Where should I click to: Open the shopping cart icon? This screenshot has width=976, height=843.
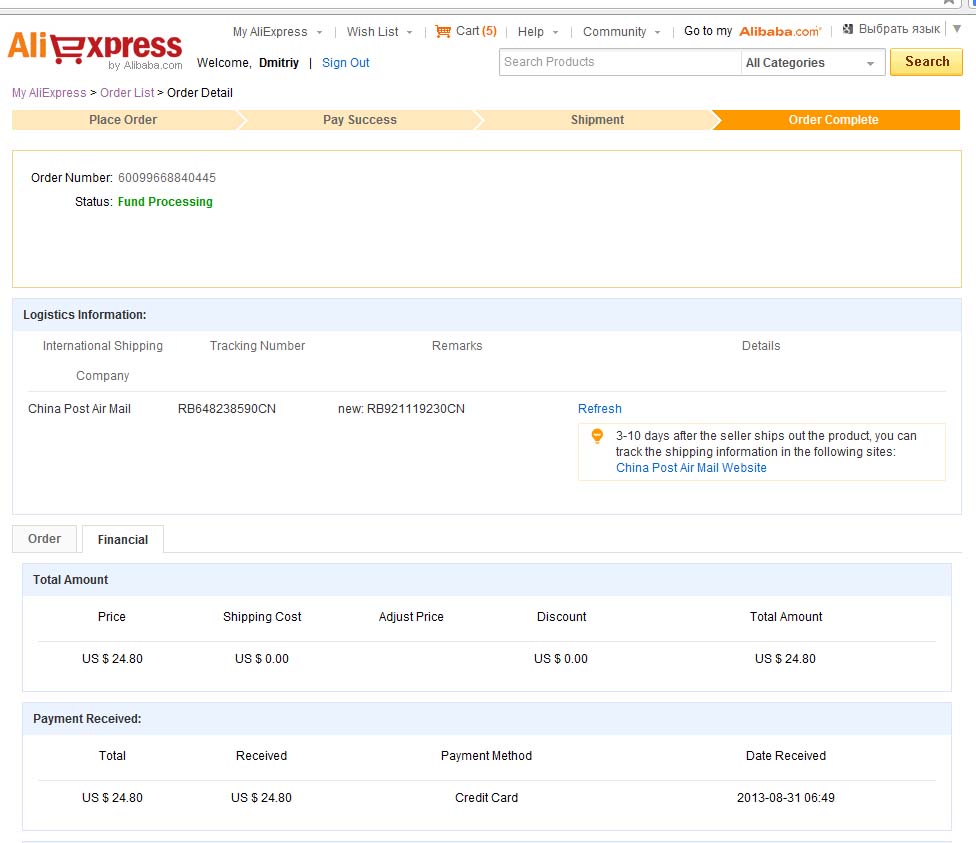pyautogui.click(x=443, y=31)
